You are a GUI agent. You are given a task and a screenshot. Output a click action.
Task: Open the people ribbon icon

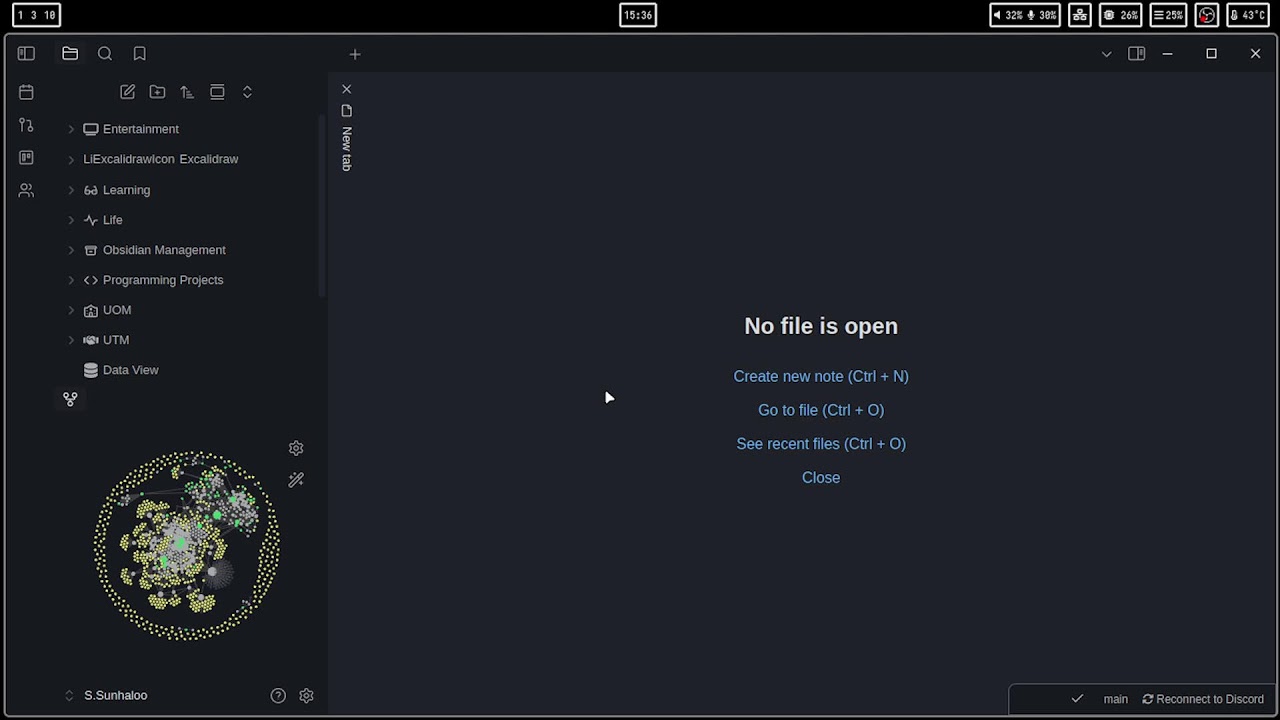(26, 190)
